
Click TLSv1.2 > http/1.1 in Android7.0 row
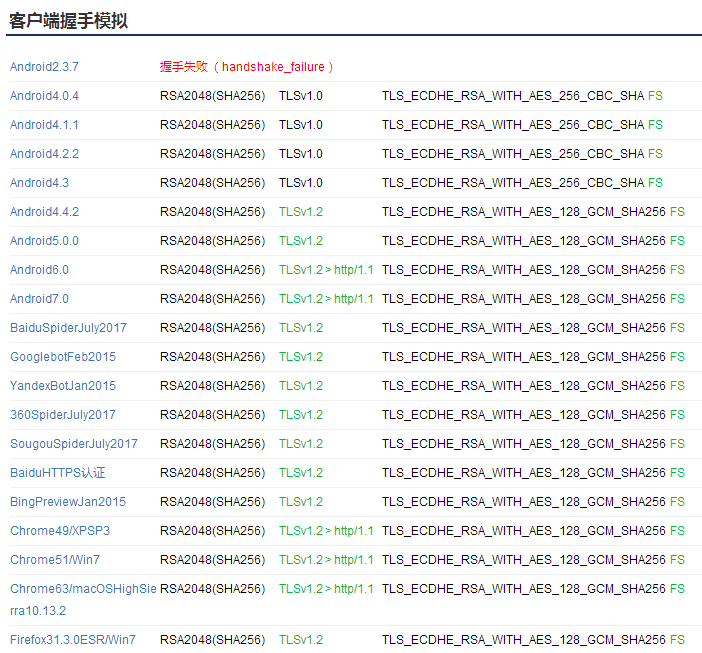326,299
